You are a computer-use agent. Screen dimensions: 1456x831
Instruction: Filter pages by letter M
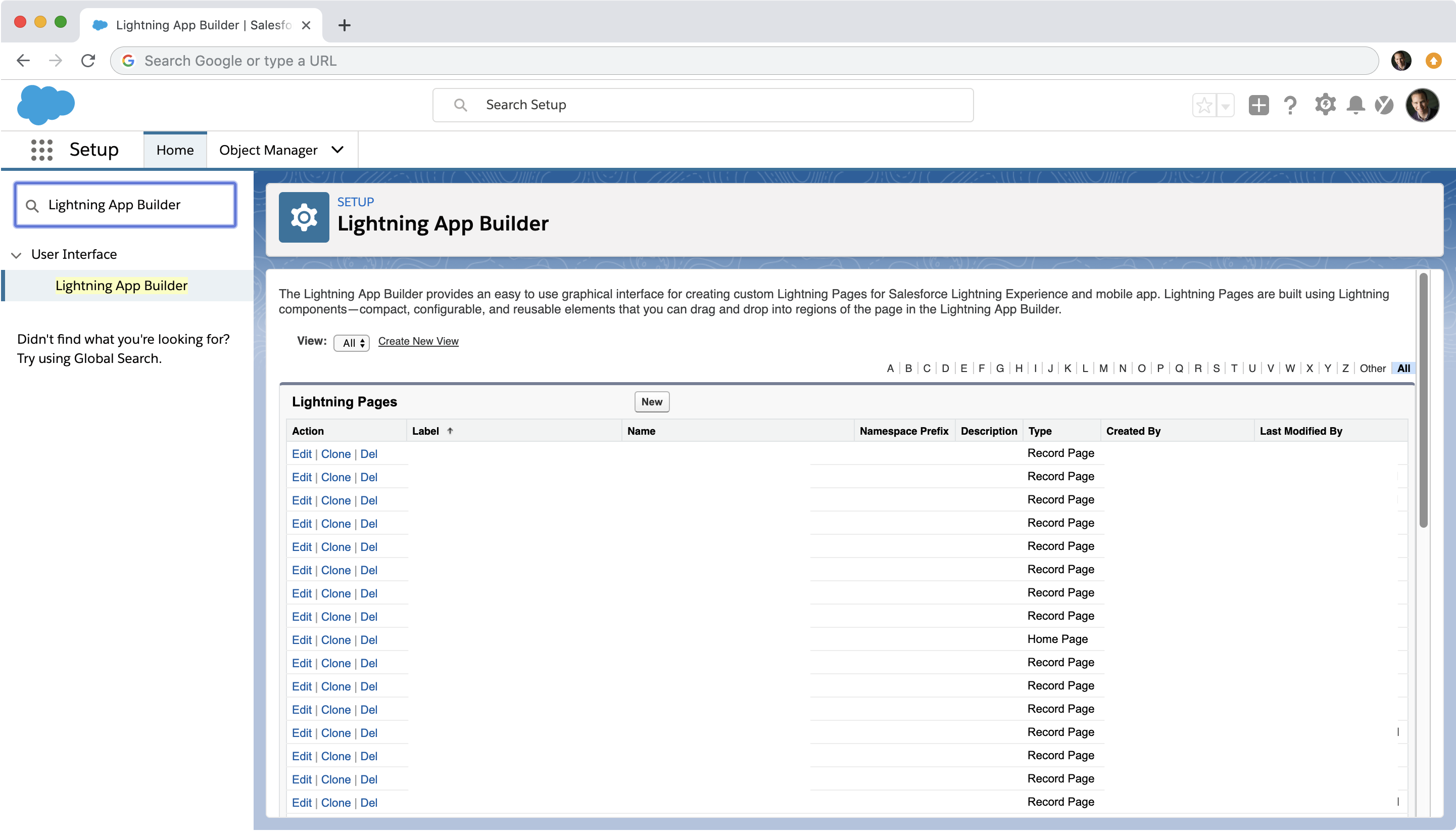[1103, 368]
